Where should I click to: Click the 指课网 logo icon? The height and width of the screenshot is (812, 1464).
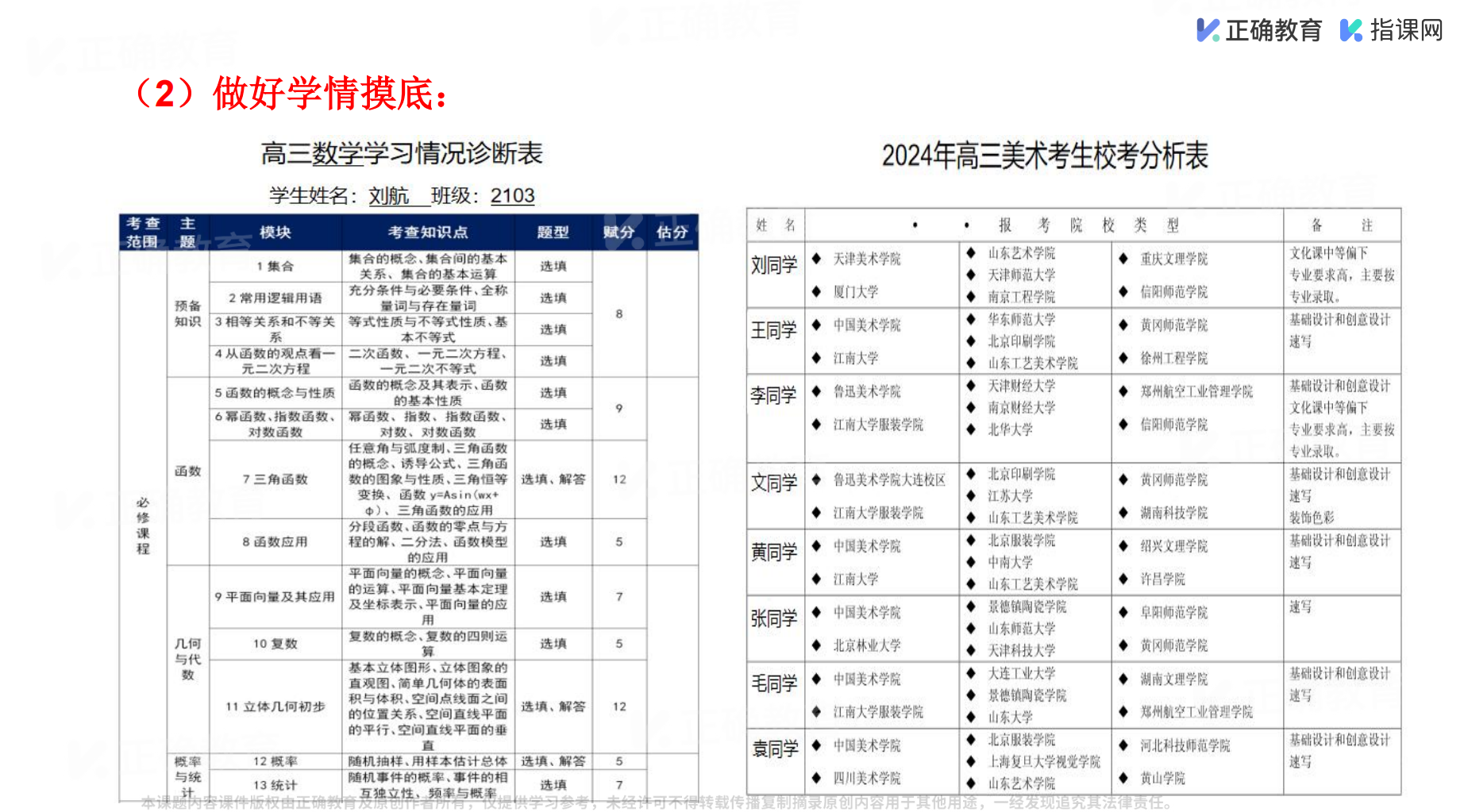coord(1350,30)
